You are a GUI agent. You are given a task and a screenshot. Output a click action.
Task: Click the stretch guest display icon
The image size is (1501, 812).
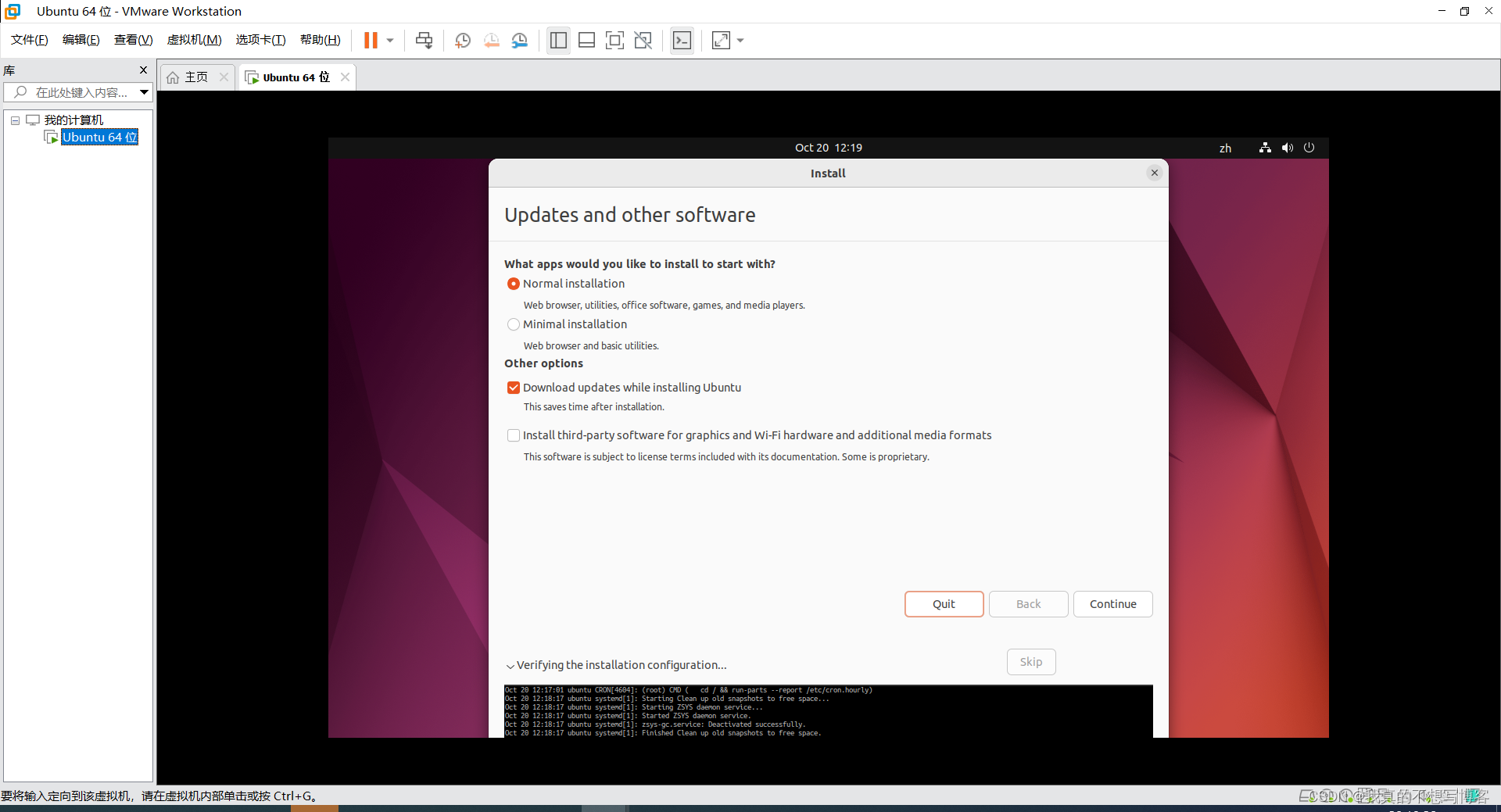click(722, 41)
